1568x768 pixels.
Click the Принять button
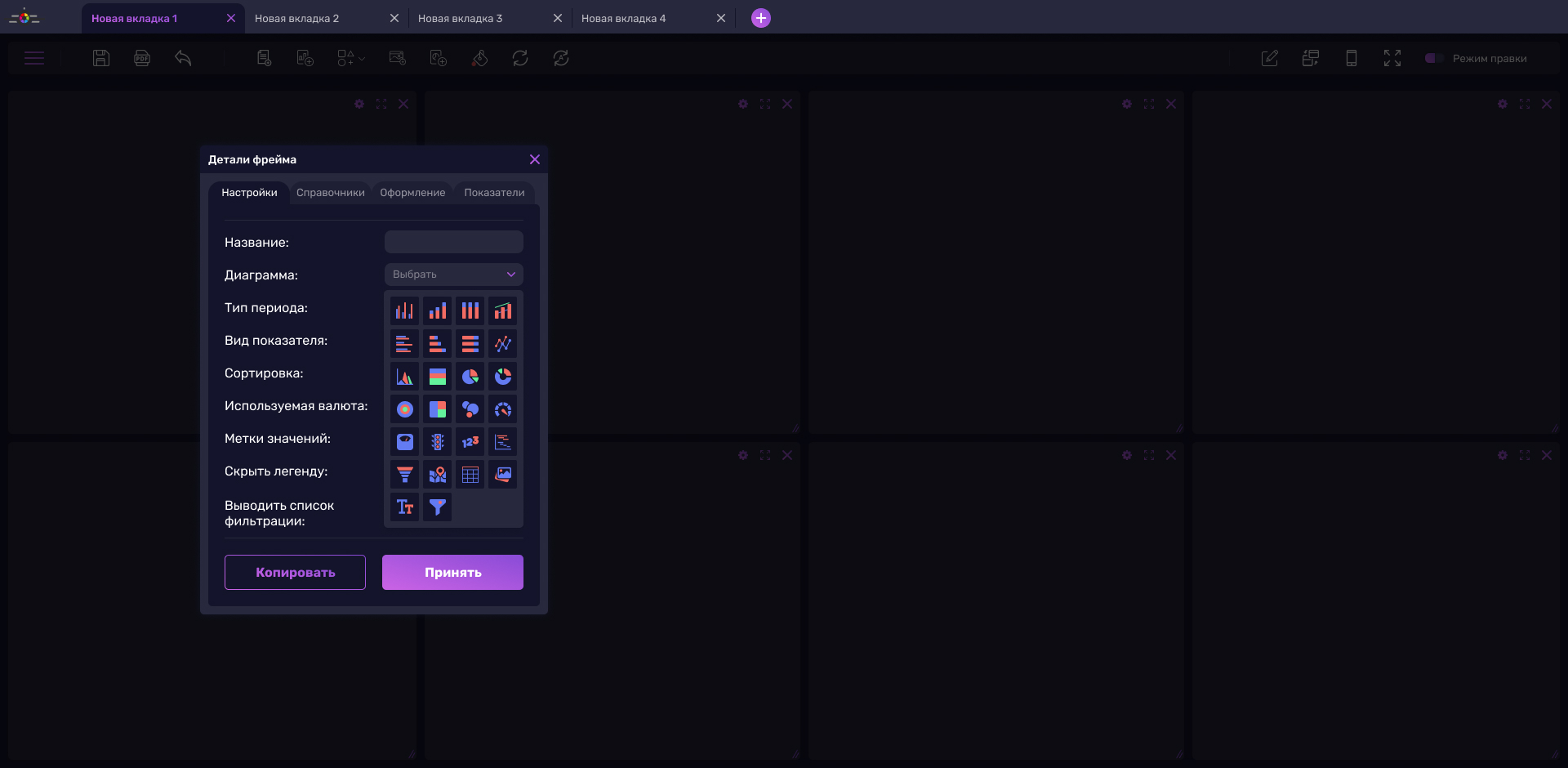click(x=452, y=573)
